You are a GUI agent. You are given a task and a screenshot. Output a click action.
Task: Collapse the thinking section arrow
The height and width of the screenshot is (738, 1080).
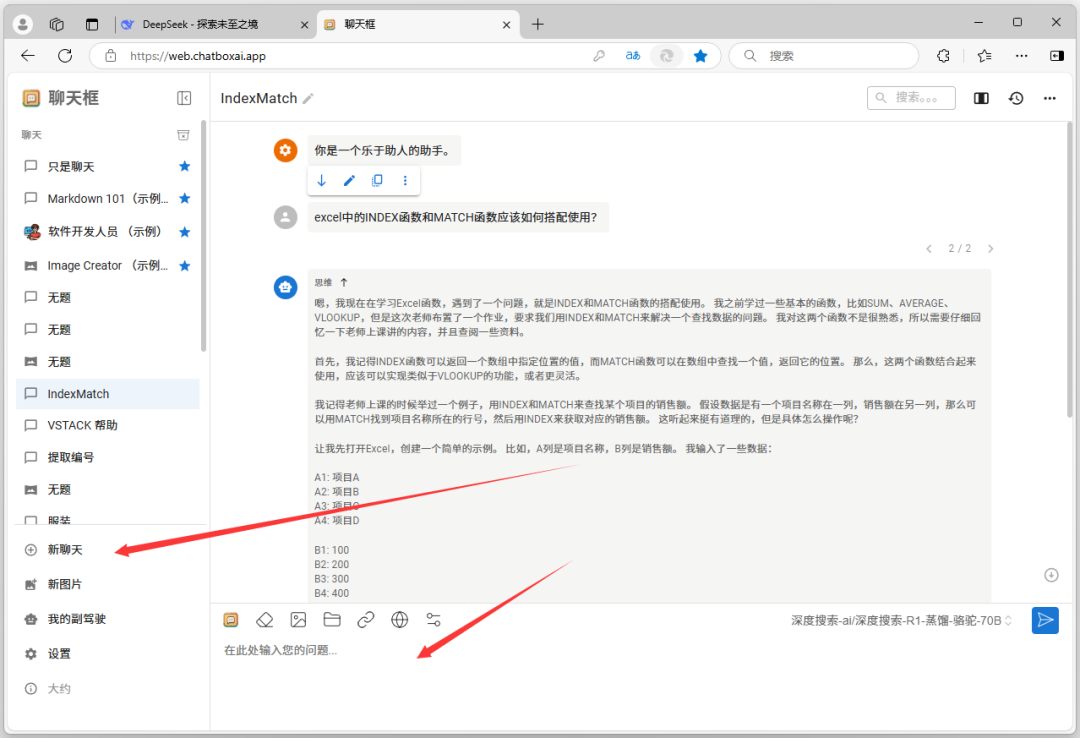[344, 282]
